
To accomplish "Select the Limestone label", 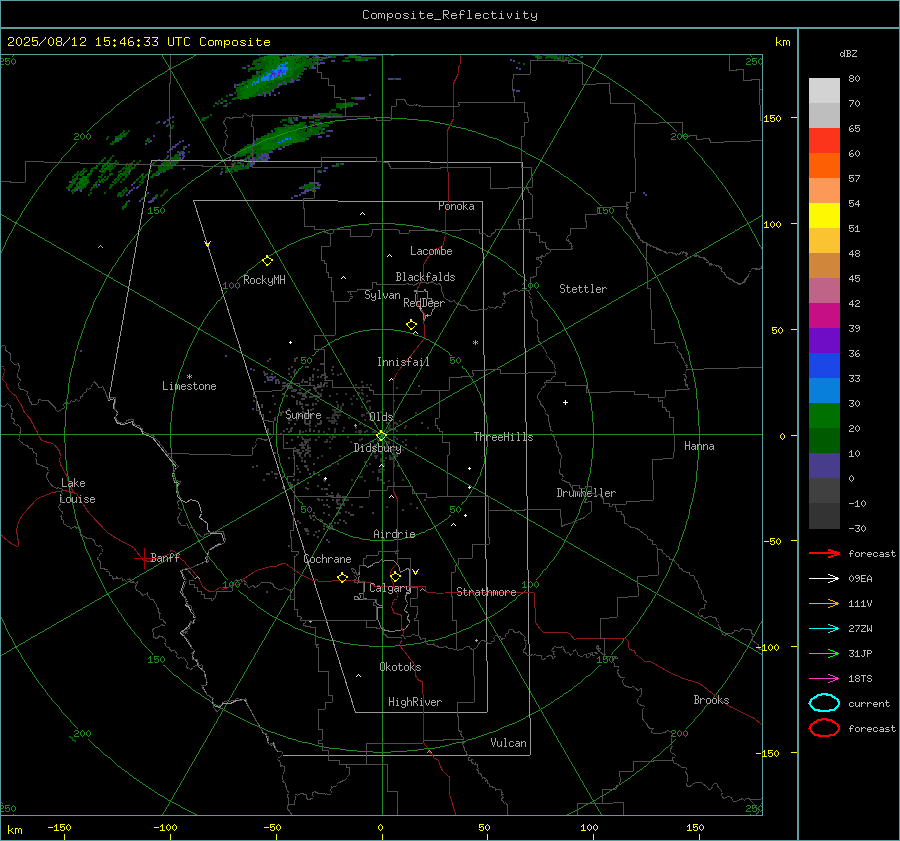I will click(x=189, y=386).
